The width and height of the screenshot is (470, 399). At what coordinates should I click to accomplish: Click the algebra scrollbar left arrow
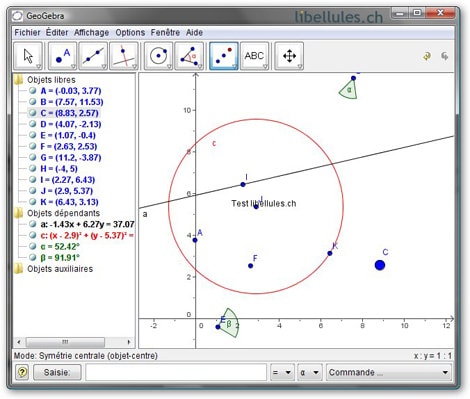point(19,342)
